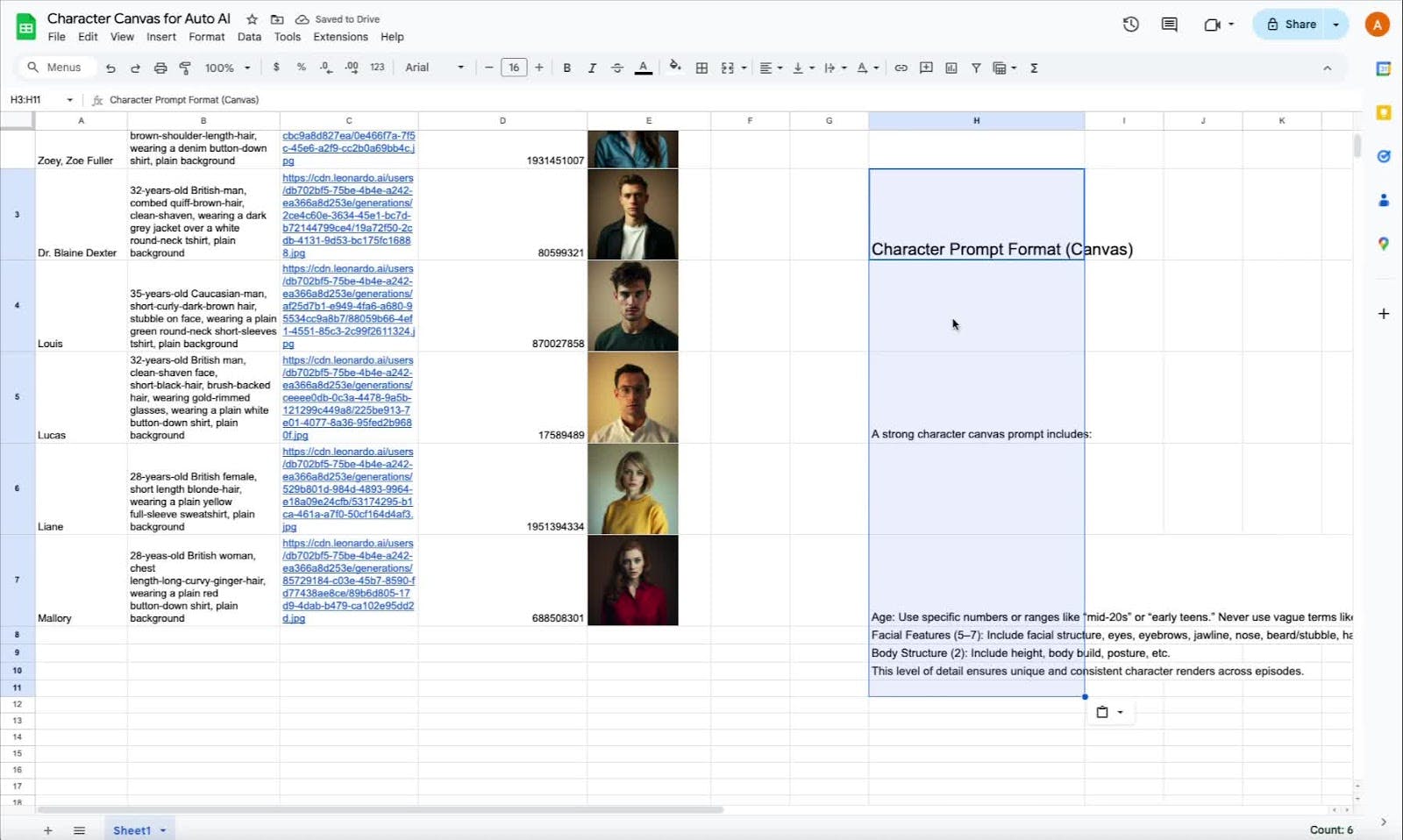Click the Insert link icon
1403x840 pixels.
point(901,68)
